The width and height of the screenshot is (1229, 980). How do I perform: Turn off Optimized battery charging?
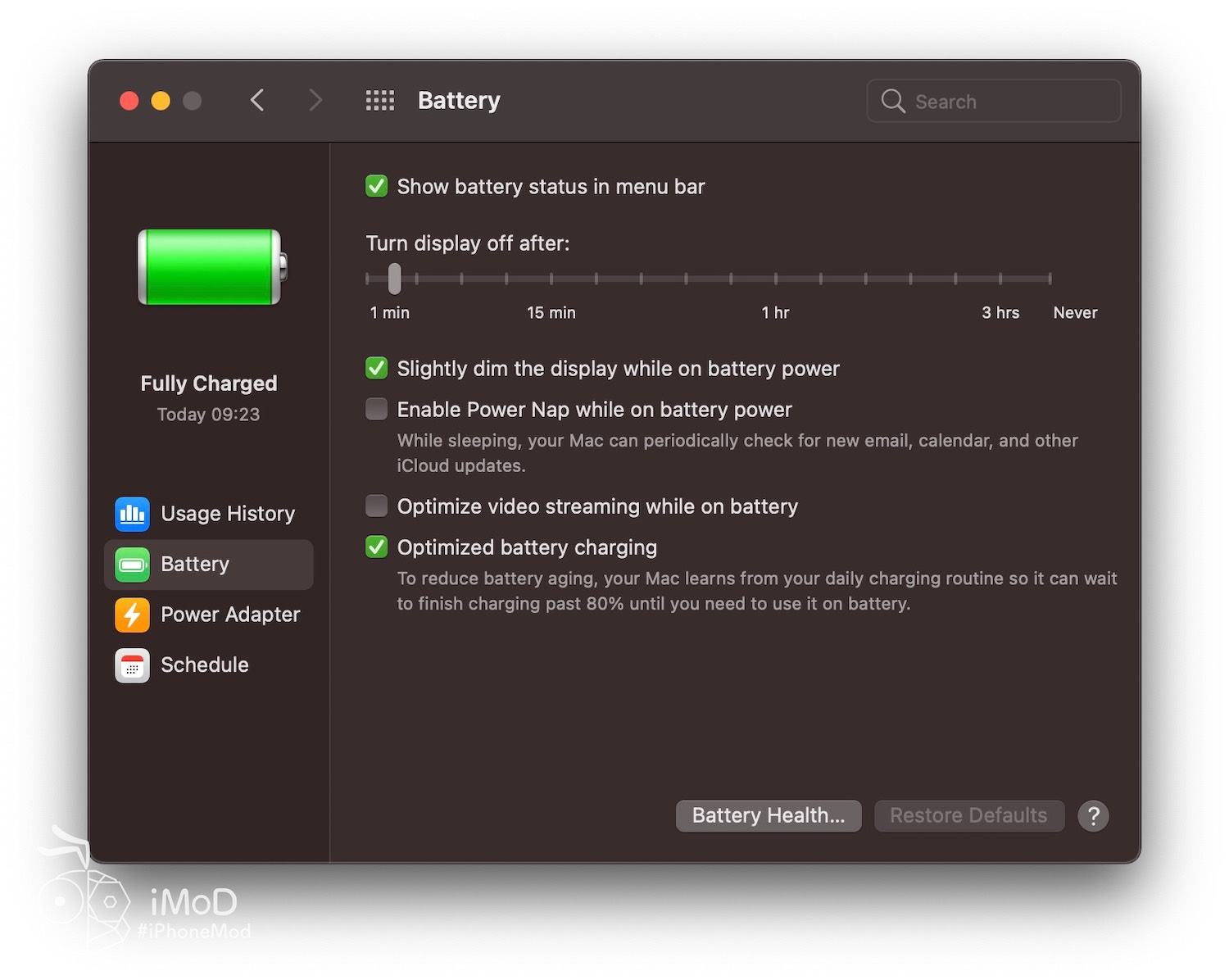(x=376, y=547)
